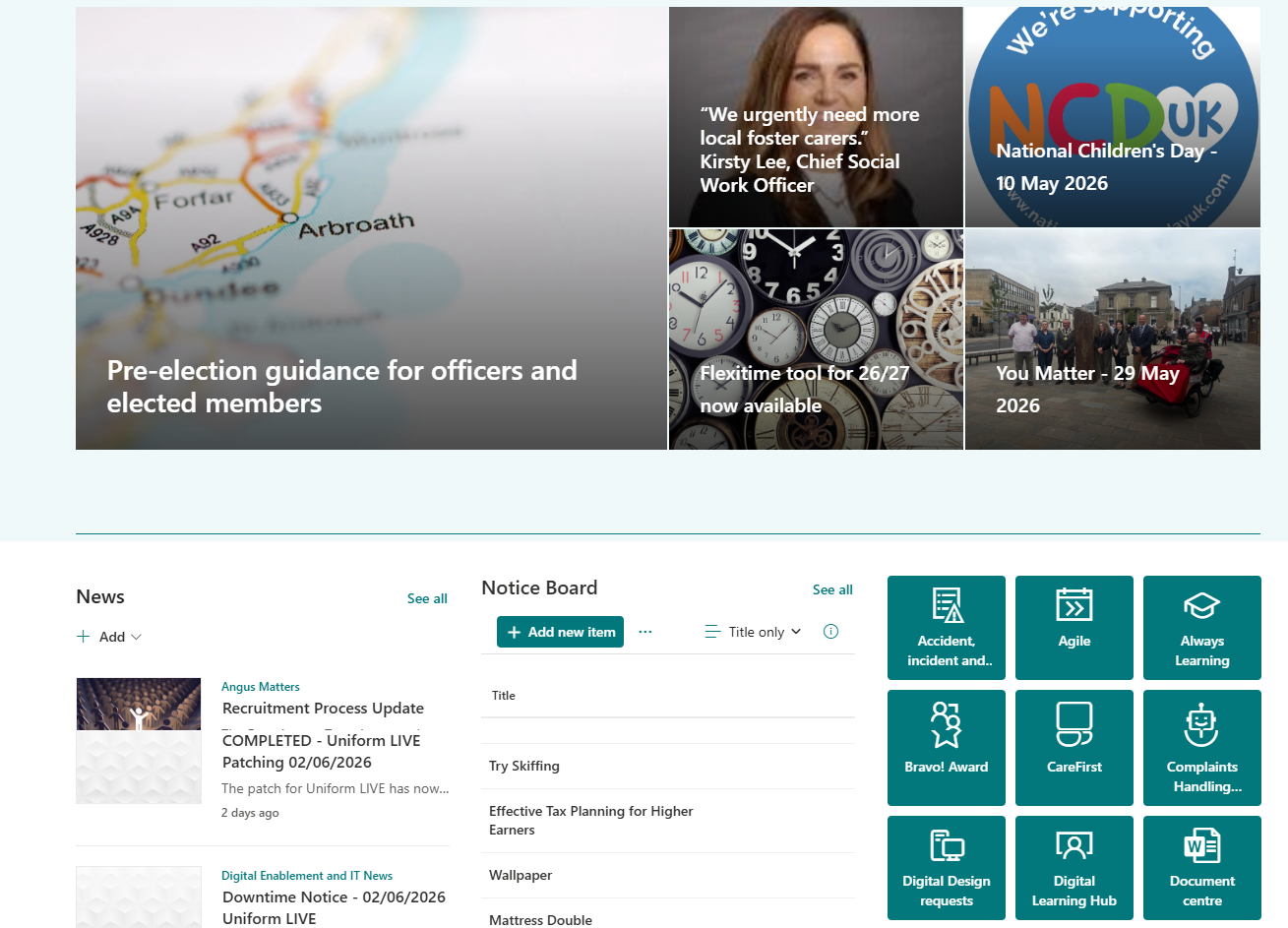The height and width of the screenshot is (928, 1288).
Task: Open Digital Learning Hub icon tile
Action: point(1074,868)
